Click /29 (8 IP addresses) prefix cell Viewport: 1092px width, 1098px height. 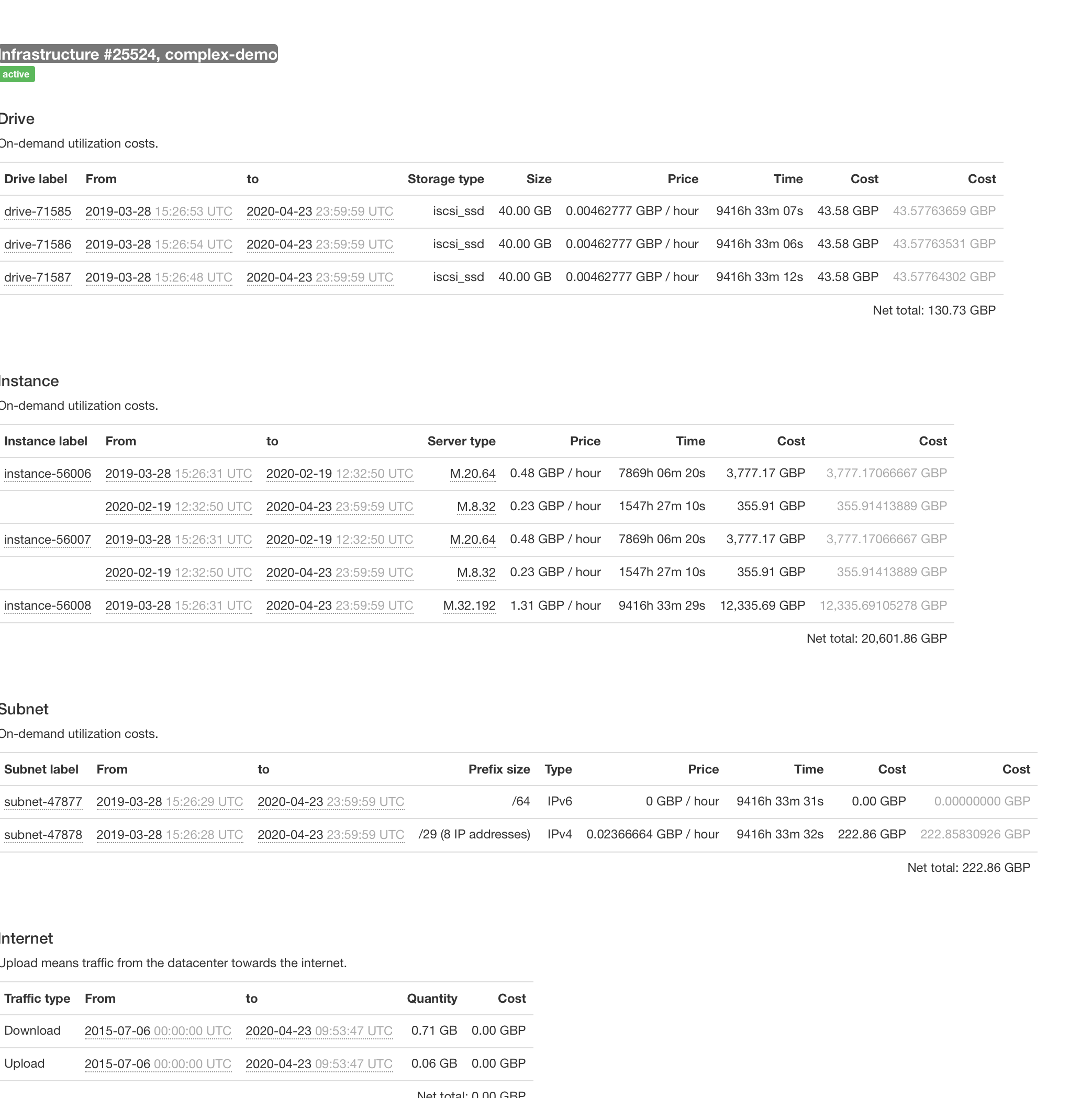click(x=474, y=834)
